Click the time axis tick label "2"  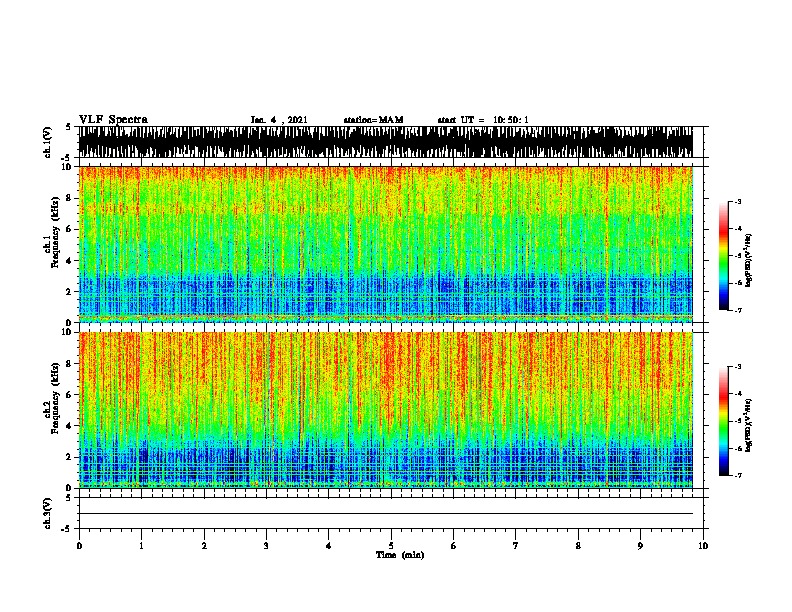pos(204,546)
